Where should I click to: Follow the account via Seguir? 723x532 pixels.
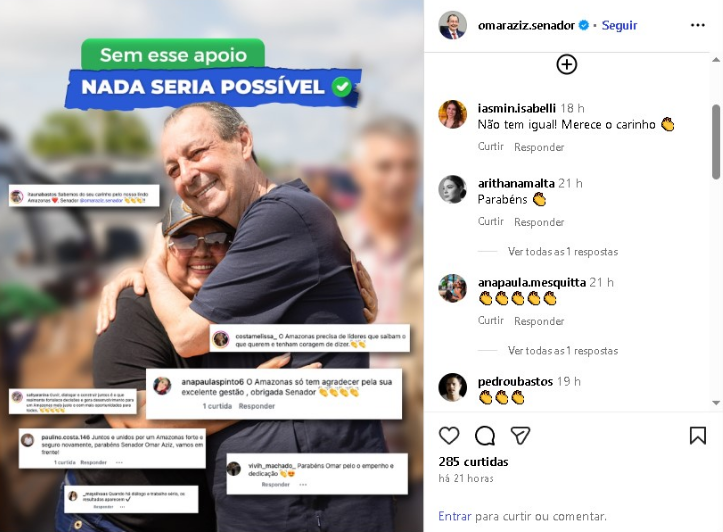[x=619, y=25]
